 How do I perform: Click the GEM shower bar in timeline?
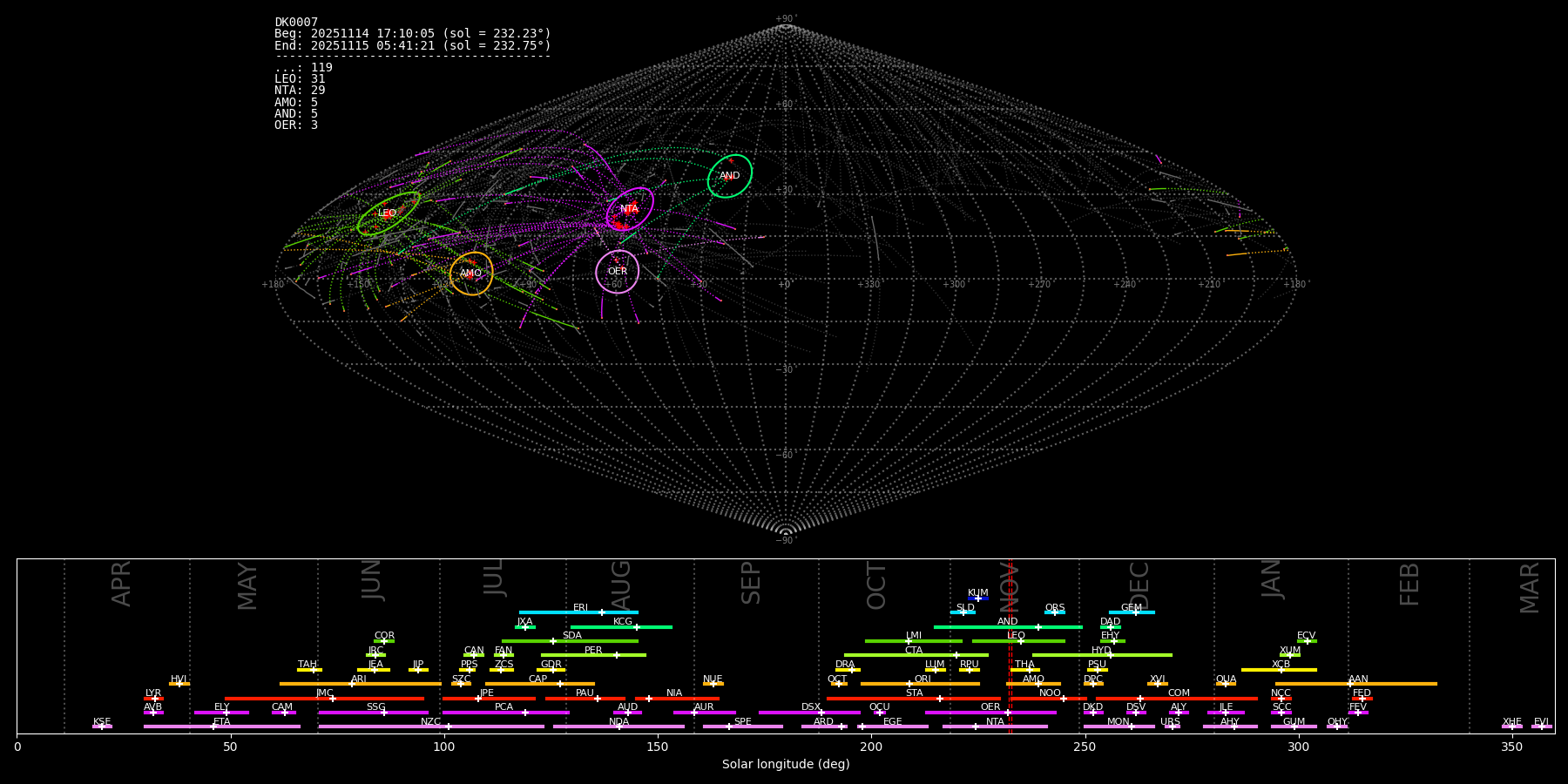1132,612
